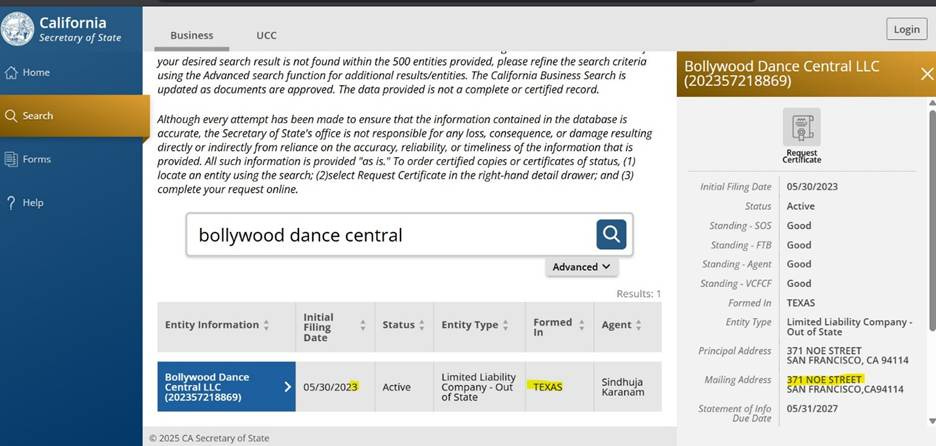Click the chevron arrow on entity result
936x446 pixels.
coord(287,387)
